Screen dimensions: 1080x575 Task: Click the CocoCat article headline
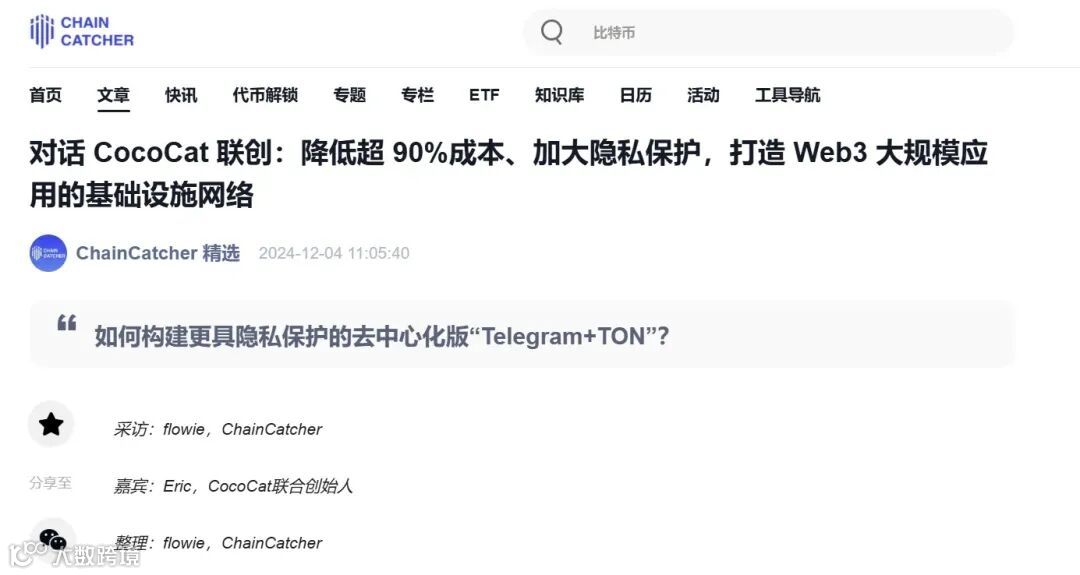coord(508,174)
